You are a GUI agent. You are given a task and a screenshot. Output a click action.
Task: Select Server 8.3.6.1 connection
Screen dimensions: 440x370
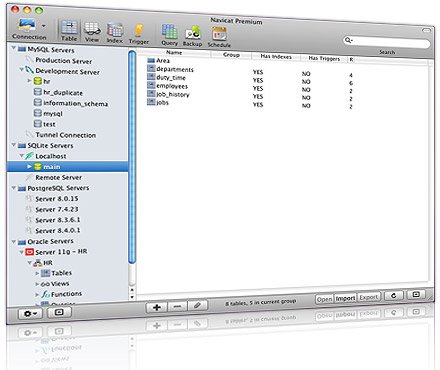tap(57, 220)
